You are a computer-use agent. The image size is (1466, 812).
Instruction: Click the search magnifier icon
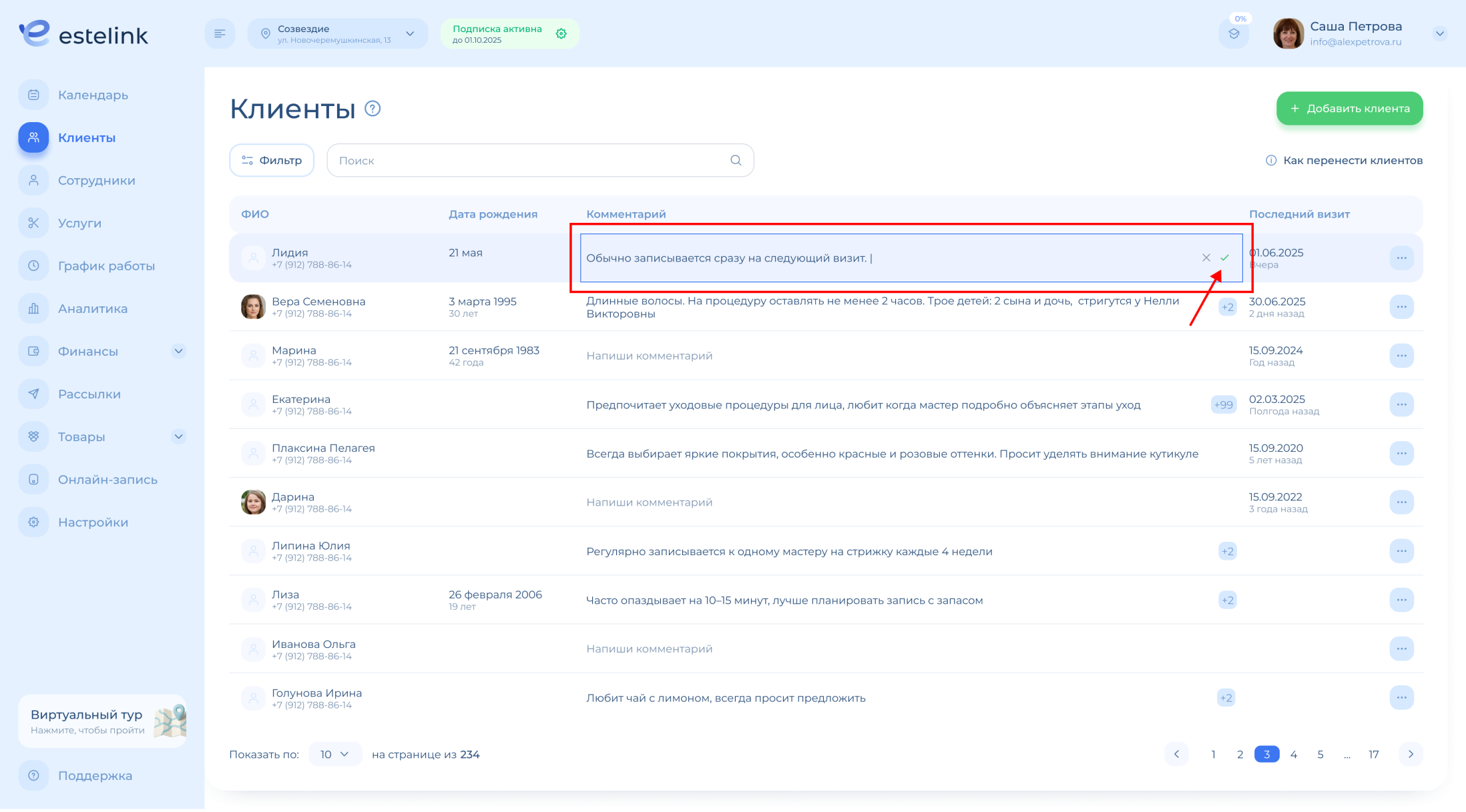pyautogui.click(x=736, y=160)
